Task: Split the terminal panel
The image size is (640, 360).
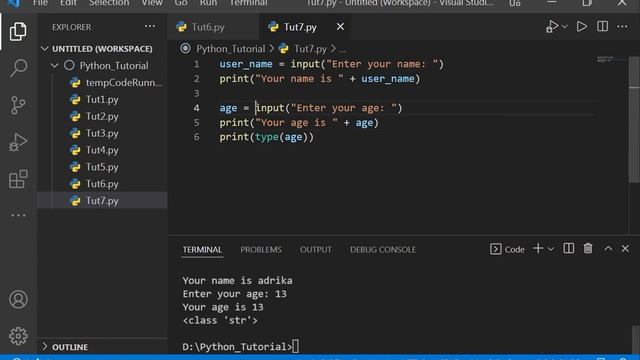Action: tap(569, 248)
